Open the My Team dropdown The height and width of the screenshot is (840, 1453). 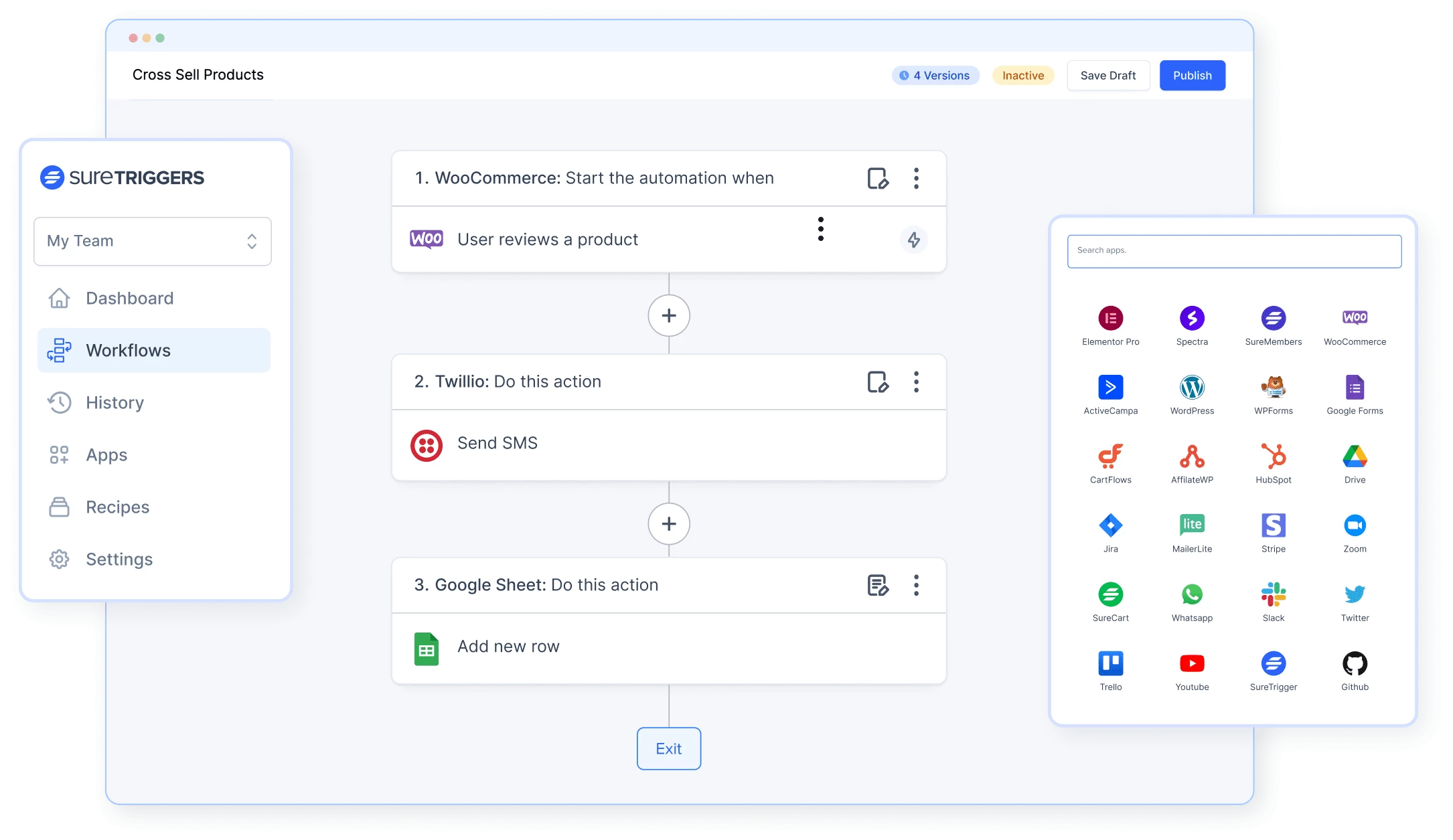[153, 241]
